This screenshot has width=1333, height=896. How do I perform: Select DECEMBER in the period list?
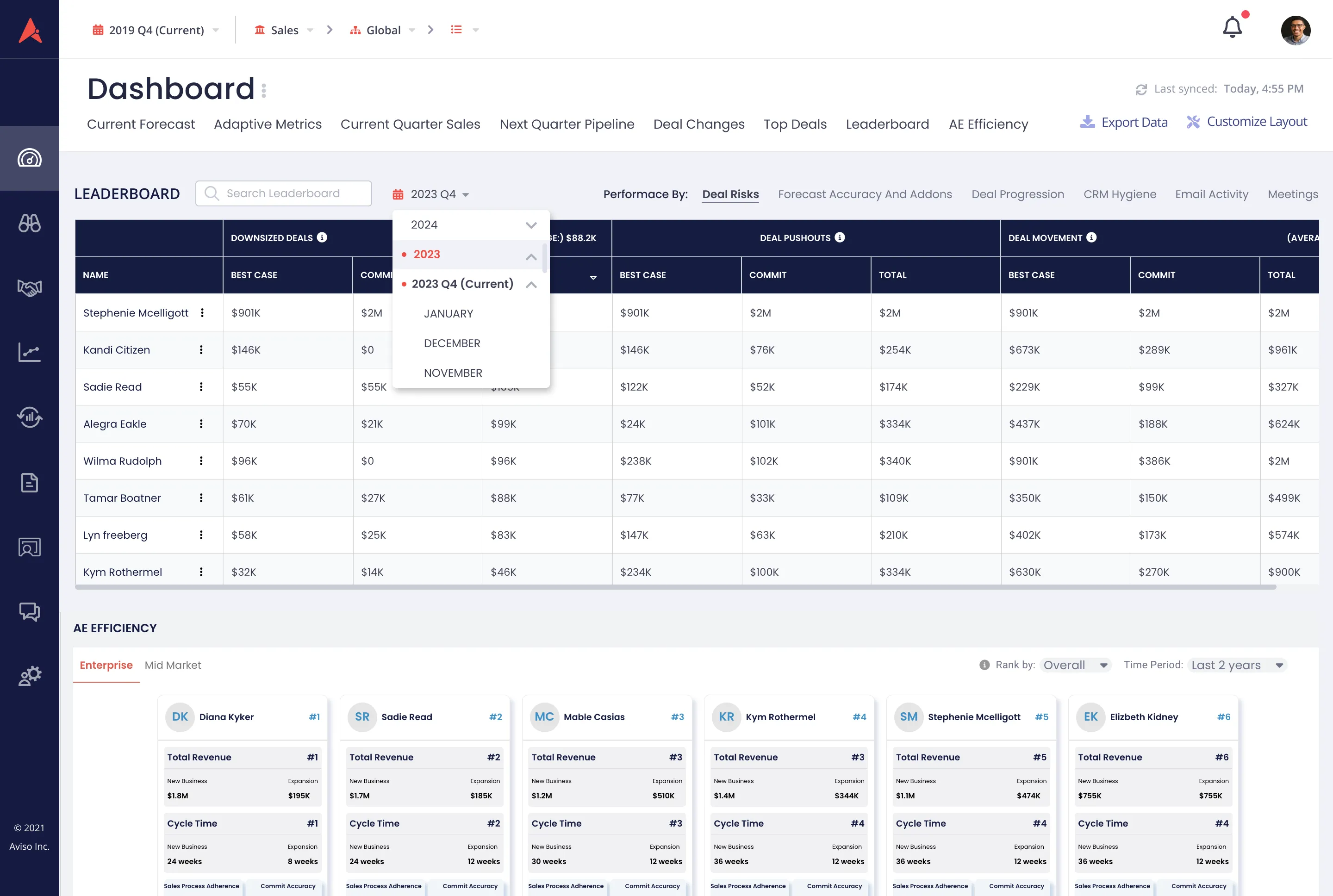(x=452, y=343)
